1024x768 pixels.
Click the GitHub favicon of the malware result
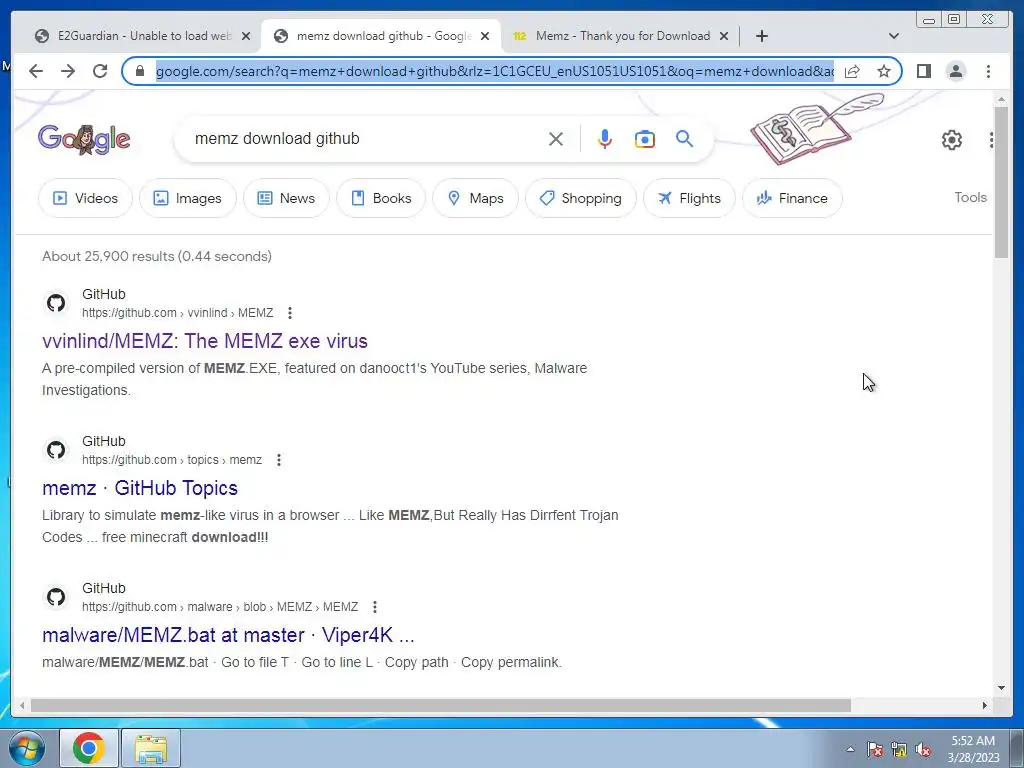56,597
